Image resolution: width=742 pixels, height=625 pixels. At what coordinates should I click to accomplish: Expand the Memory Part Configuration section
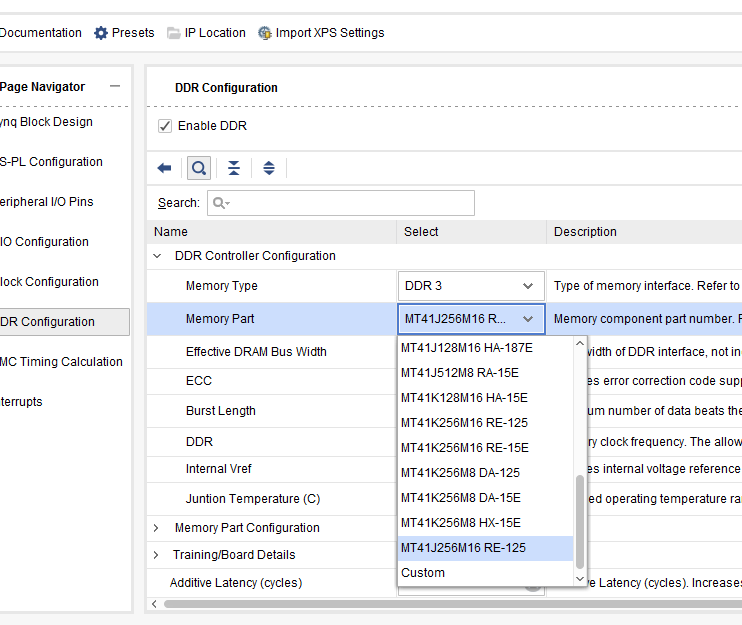pos(157,528)
